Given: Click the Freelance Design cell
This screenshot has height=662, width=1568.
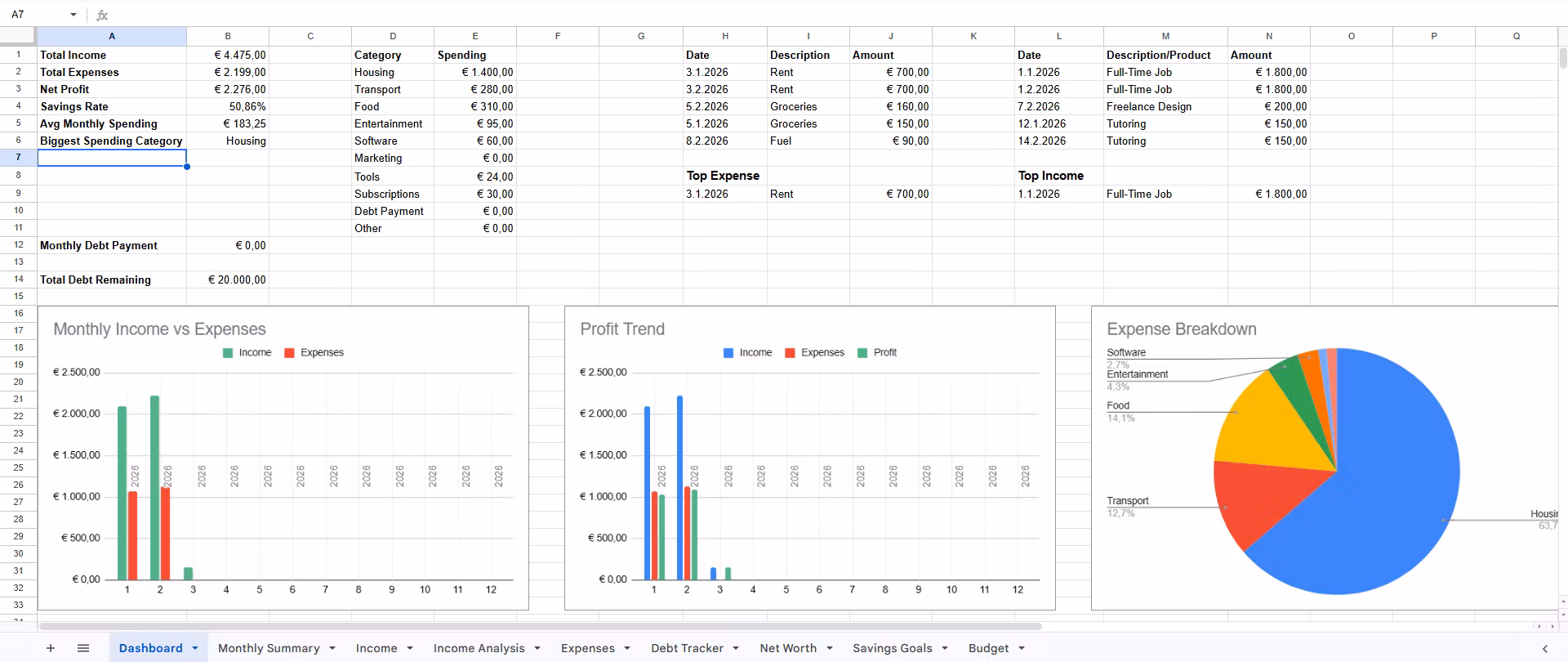Looking at the screenshot, I should point(1165,106).
